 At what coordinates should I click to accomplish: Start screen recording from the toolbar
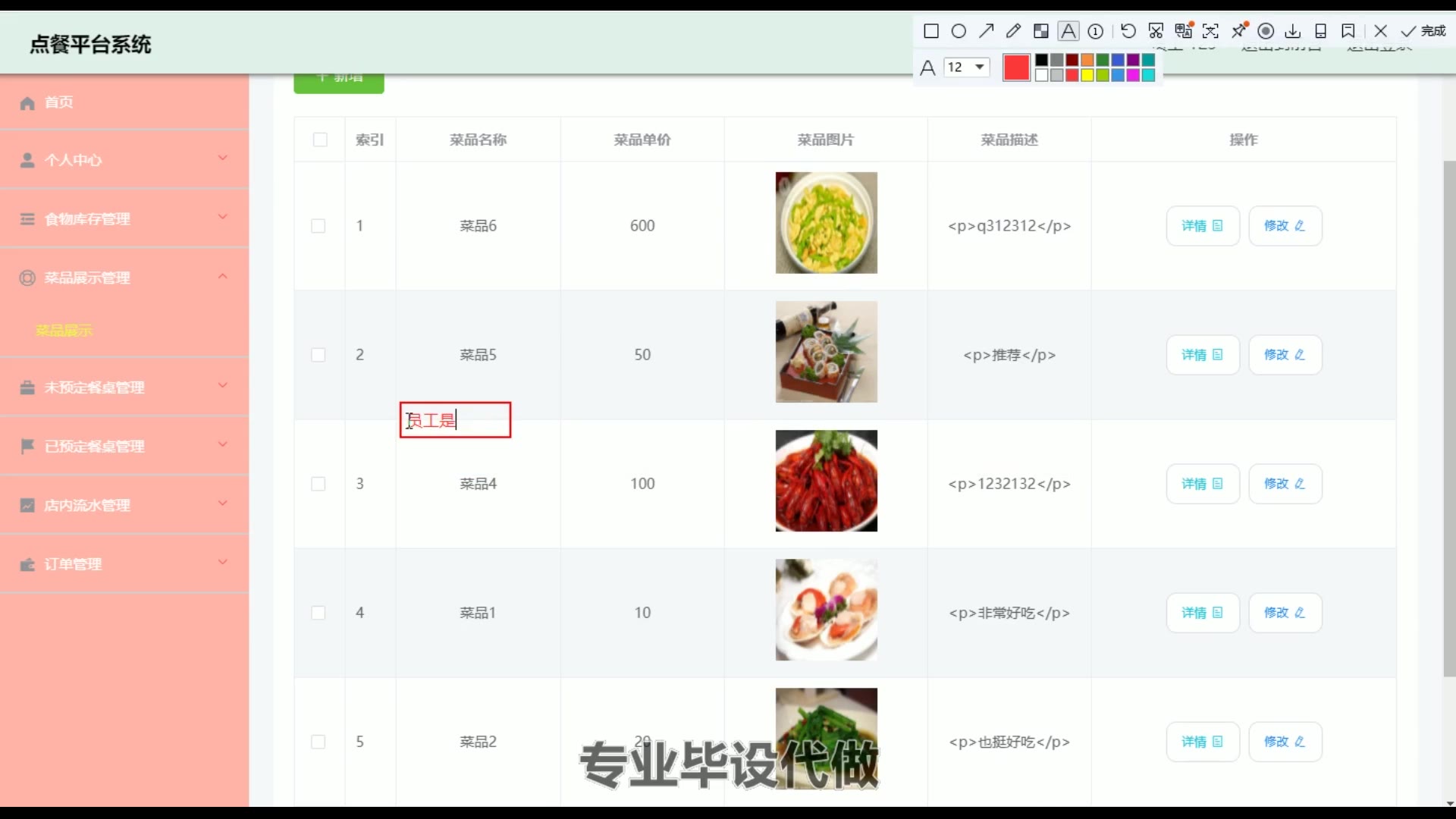(1266, 31)
